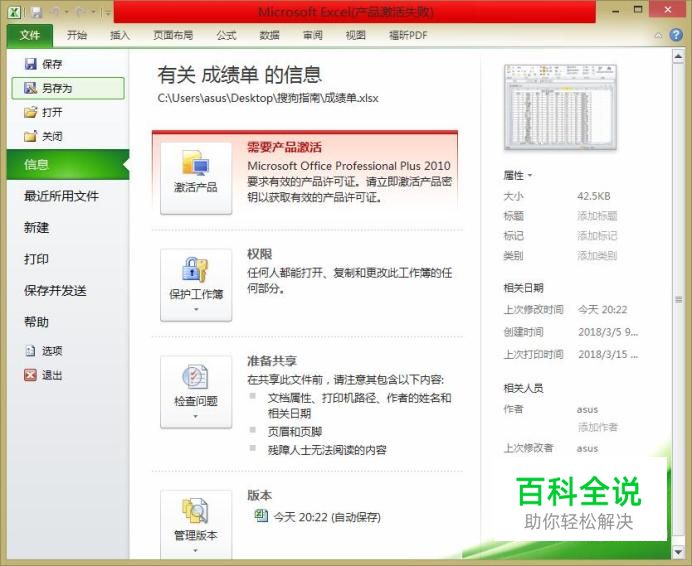This screenshot has height=566, width=692.
Task: Click the Redo icon in quick access toolbar
Action: 80,12
